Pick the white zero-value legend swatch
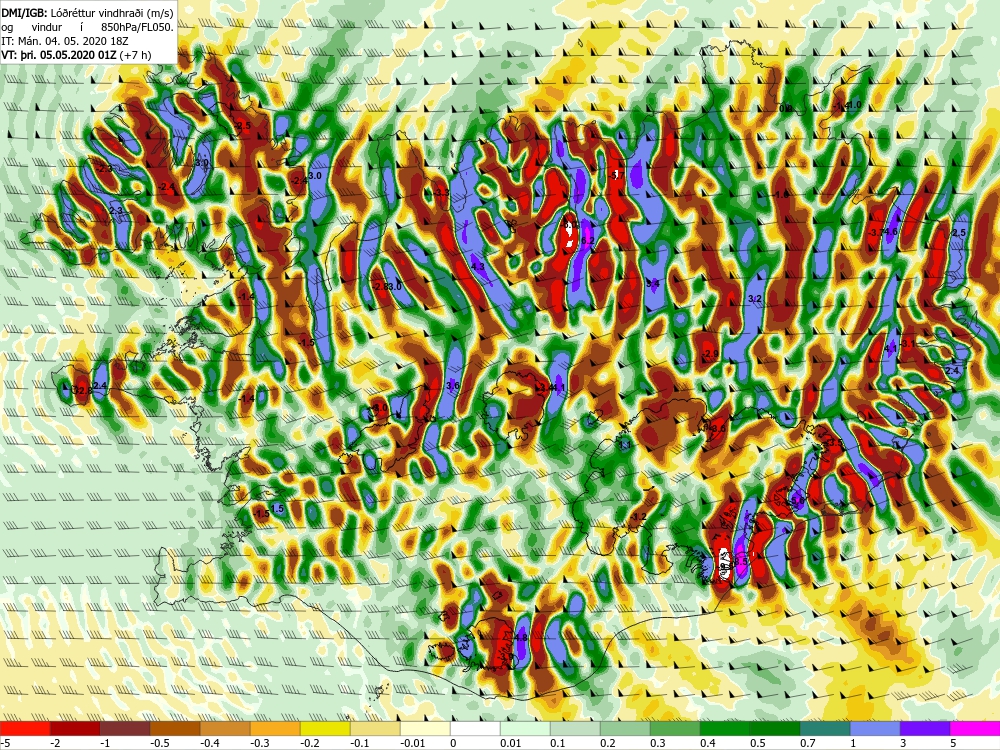Viewport: 1000px width, 750px height. 475,729
